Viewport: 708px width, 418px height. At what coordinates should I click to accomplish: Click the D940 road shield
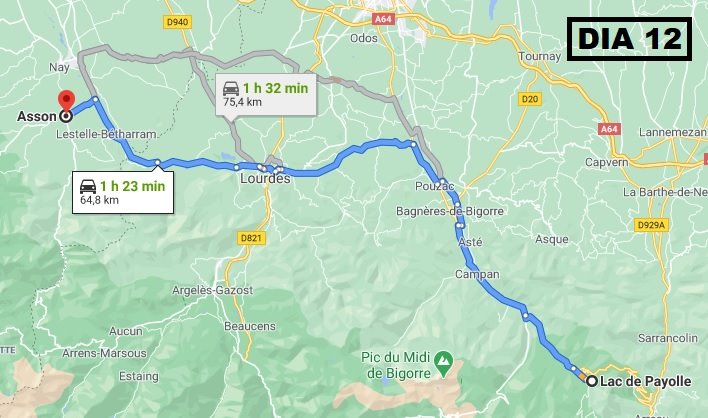tap(177, 22)
